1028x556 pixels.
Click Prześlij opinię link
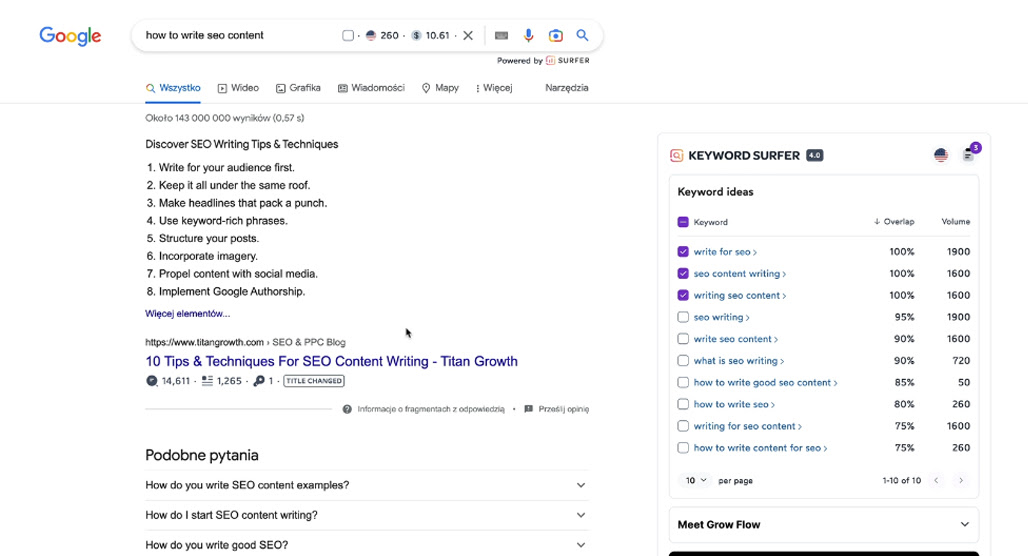click(x=564, y=409)
